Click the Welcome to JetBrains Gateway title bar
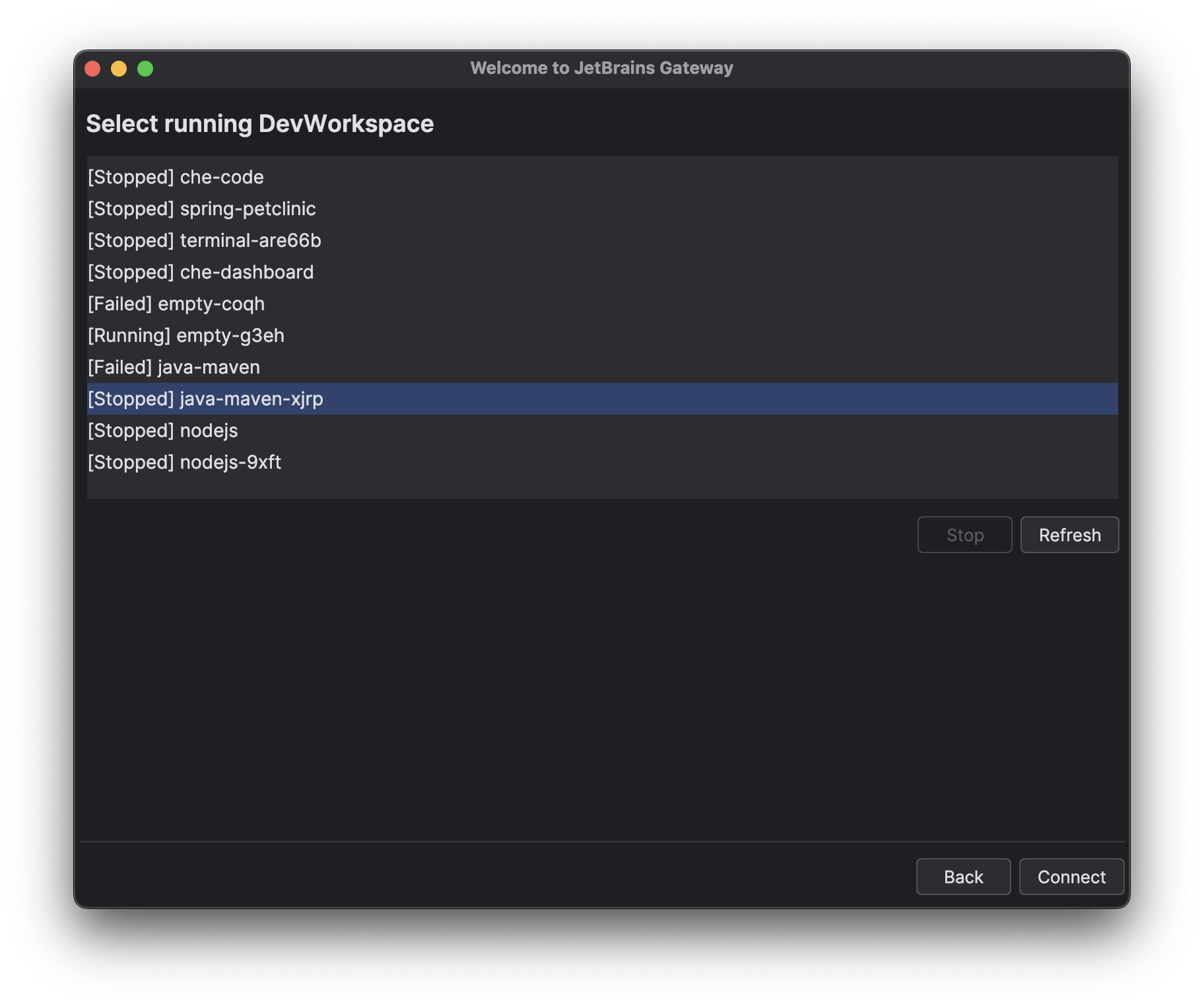Viewport: 1204px width, 1006px height. click(601, 67)
